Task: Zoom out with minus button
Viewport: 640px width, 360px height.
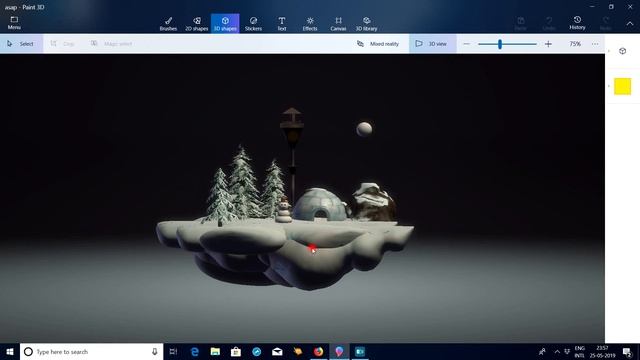Action: pos(467,44)
